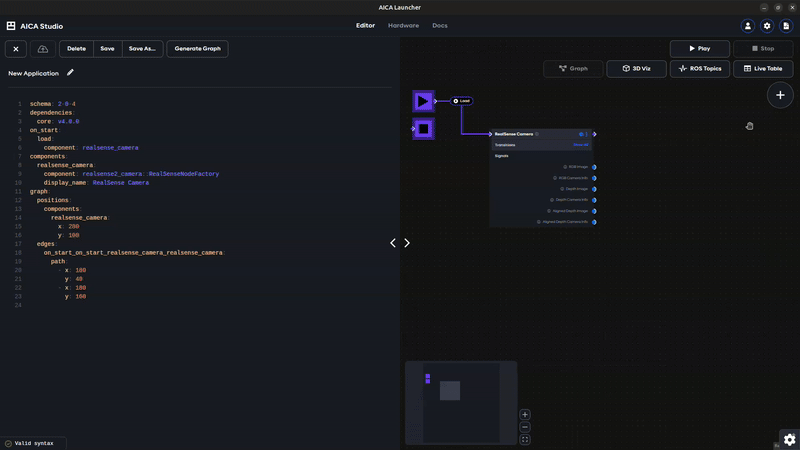Click RealSense Camera node right output arrow
The height and width of the screenshot is (450, 800).
tap(594, 134)
